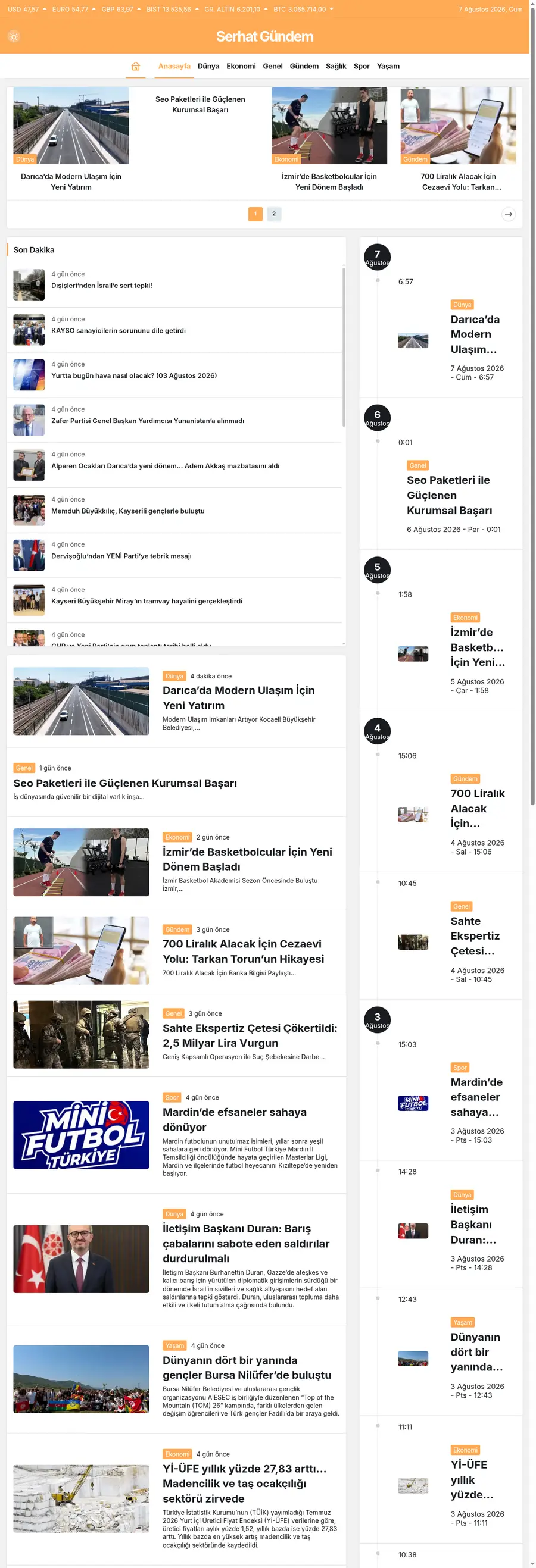This screenshot has height=1568, width=536.
Task: Open İzmir'de Basketbolcular İçin Yeni Dönem in feed
Action: 247,859
